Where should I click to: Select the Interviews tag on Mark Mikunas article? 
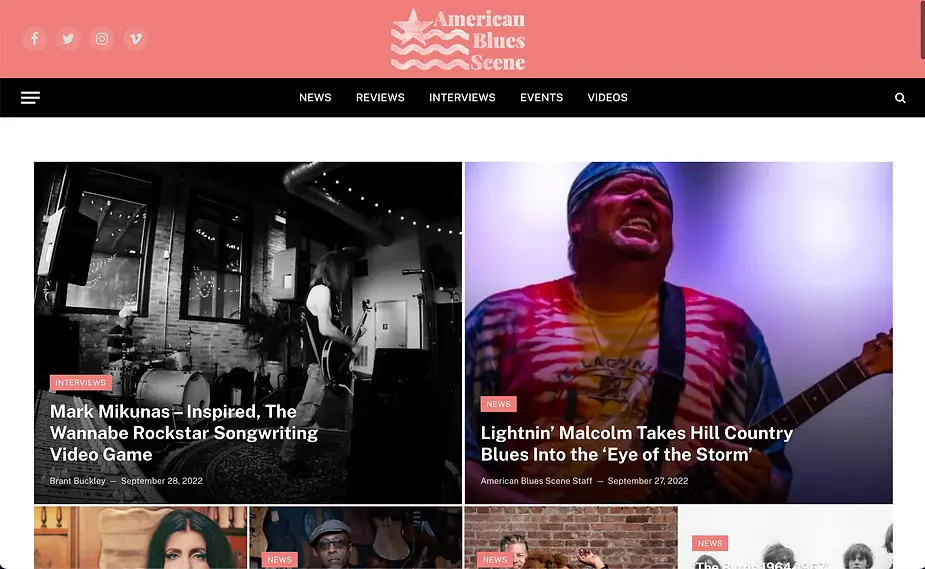[81, 383]
